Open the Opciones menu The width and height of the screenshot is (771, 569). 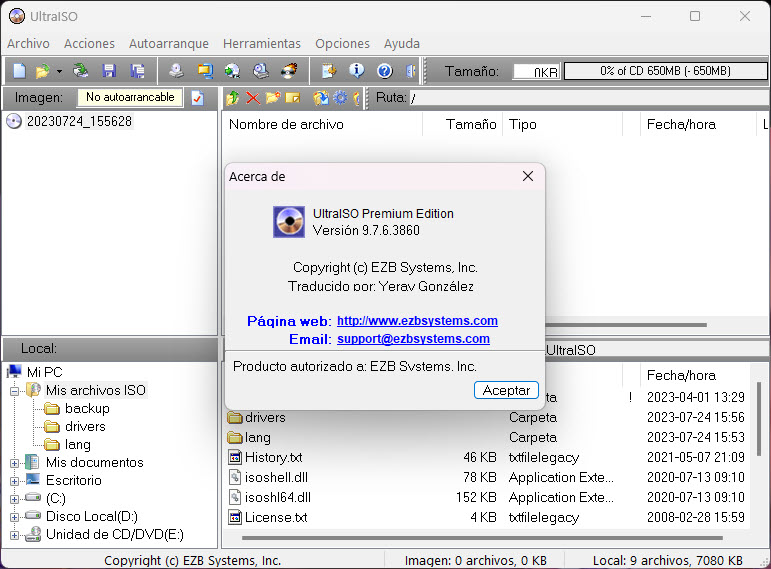pos(342,43)
